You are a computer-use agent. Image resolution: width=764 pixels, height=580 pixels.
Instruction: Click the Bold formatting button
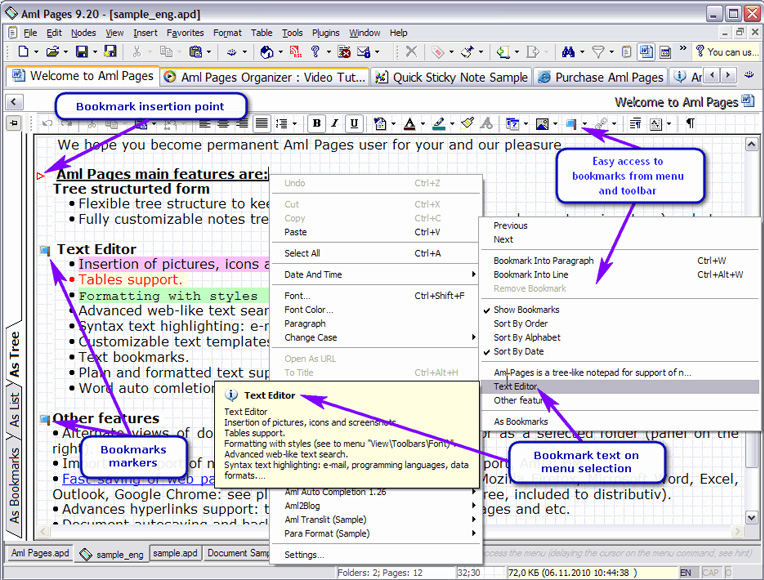316,124
